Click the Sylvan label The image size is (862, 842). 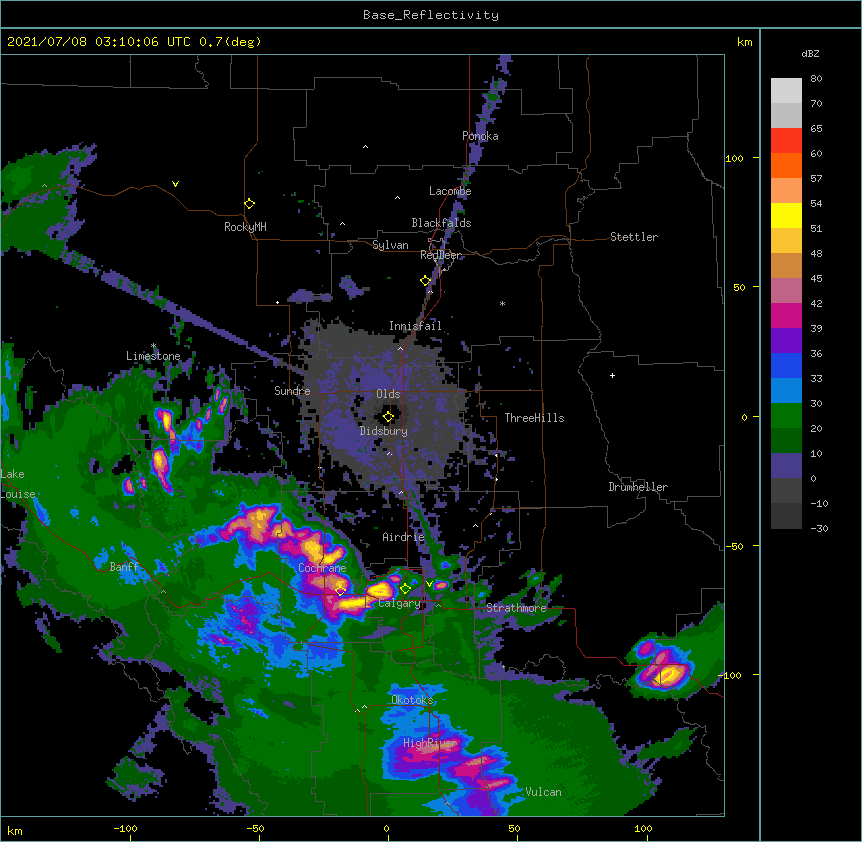[x=390, y=245]
